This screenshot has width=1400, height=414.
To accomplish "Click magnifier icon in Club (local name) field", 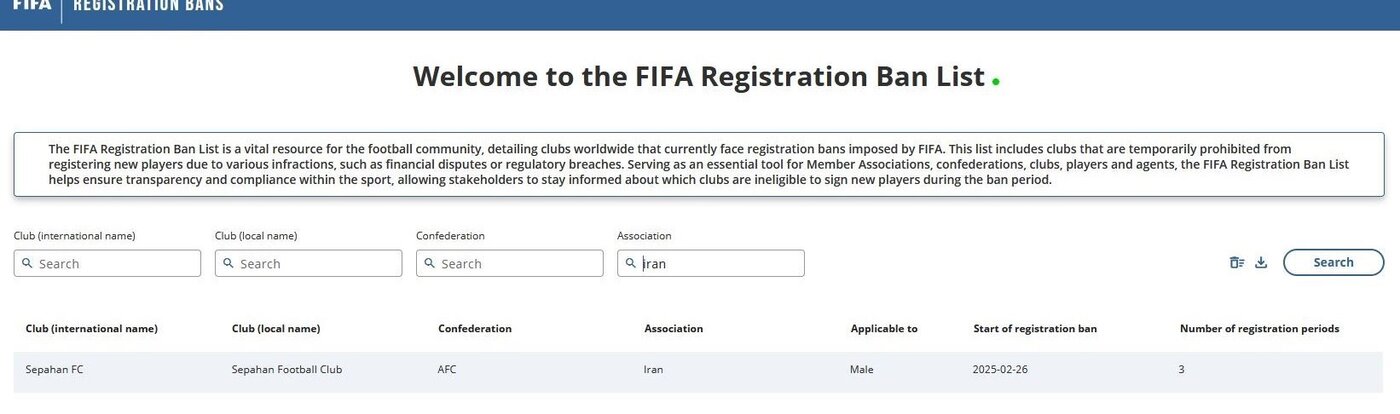I will [x=228, y=263].
